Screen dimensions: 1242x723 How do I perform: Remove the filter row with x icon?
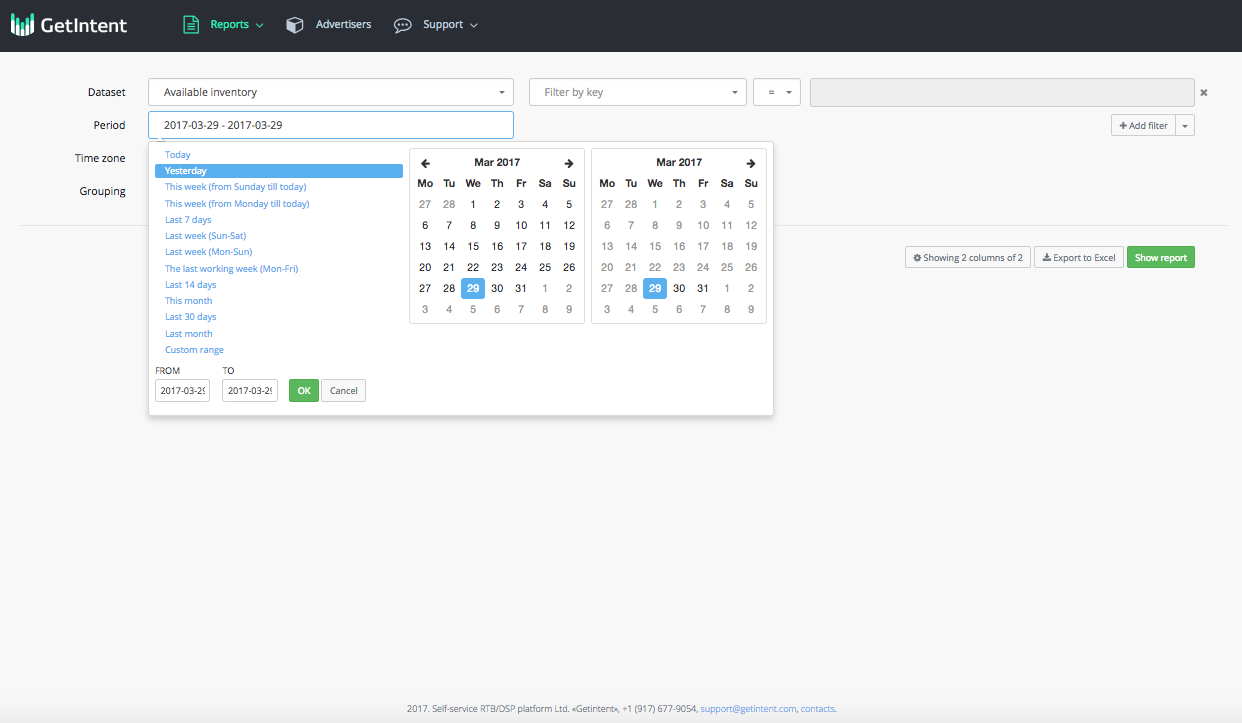click(1204, 93)
